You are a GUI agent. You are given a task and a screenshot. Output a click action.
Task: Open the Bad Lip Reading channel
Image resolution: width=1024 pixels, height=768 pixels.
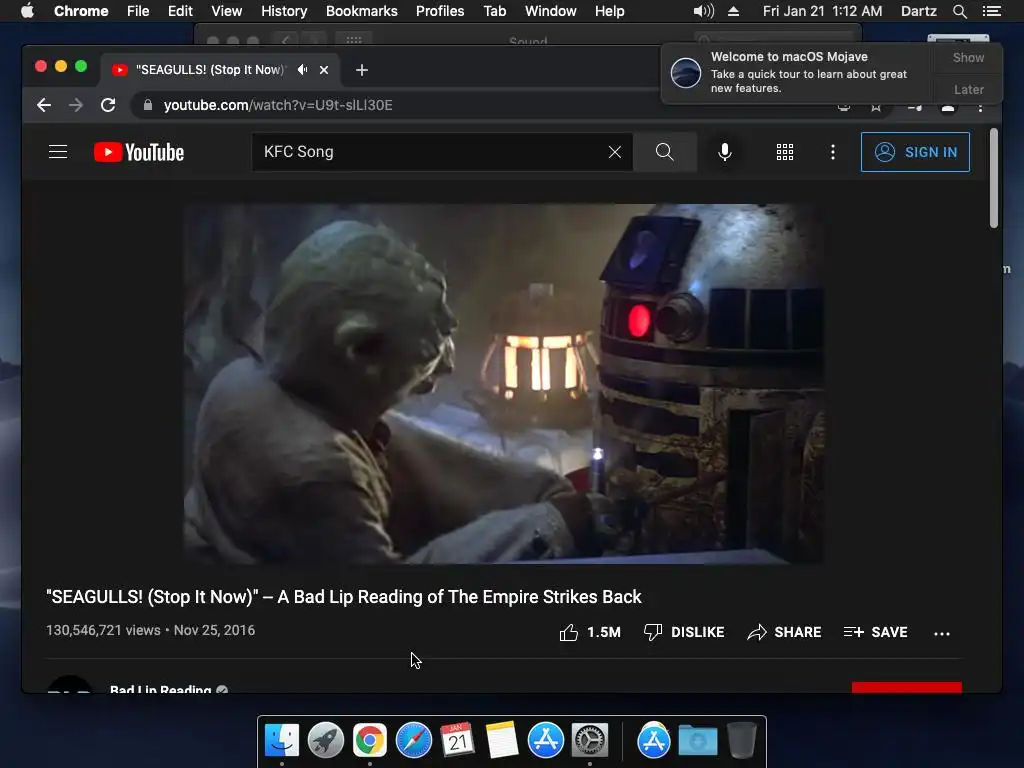(161, 689)
